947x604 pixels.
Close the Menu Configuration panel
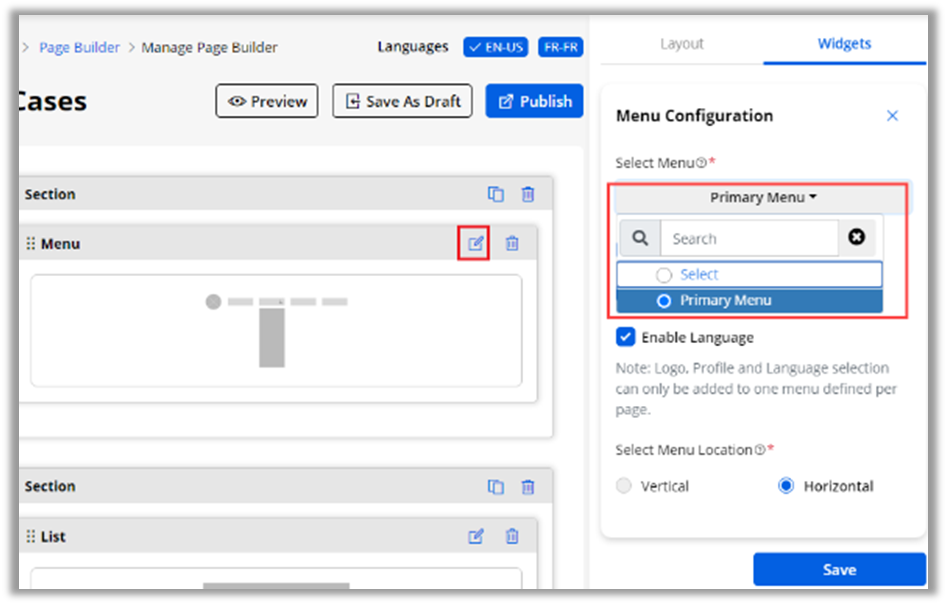click(x=892, y=116)
